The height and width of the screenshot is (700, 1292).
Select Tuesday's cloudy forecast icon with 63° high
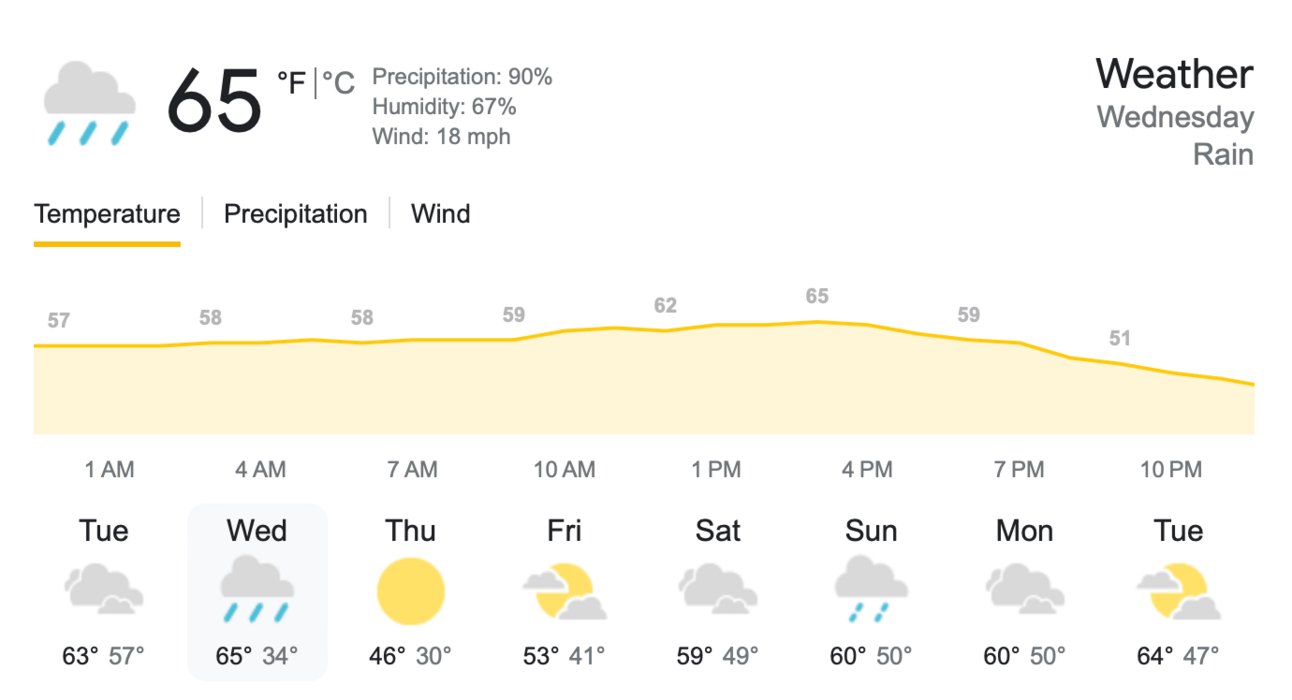(104, 590)
